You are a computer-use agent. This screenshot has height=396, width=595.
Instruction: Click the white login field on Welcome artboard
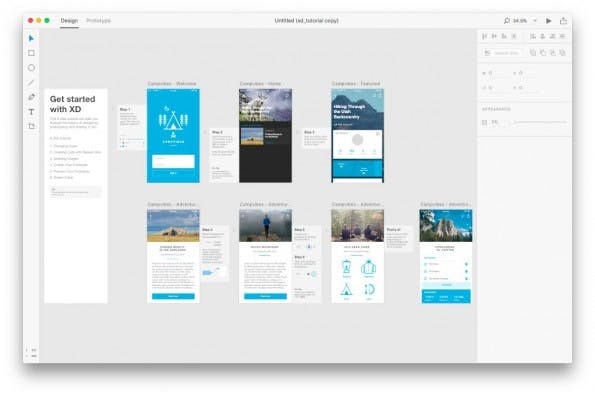point(173,161)
